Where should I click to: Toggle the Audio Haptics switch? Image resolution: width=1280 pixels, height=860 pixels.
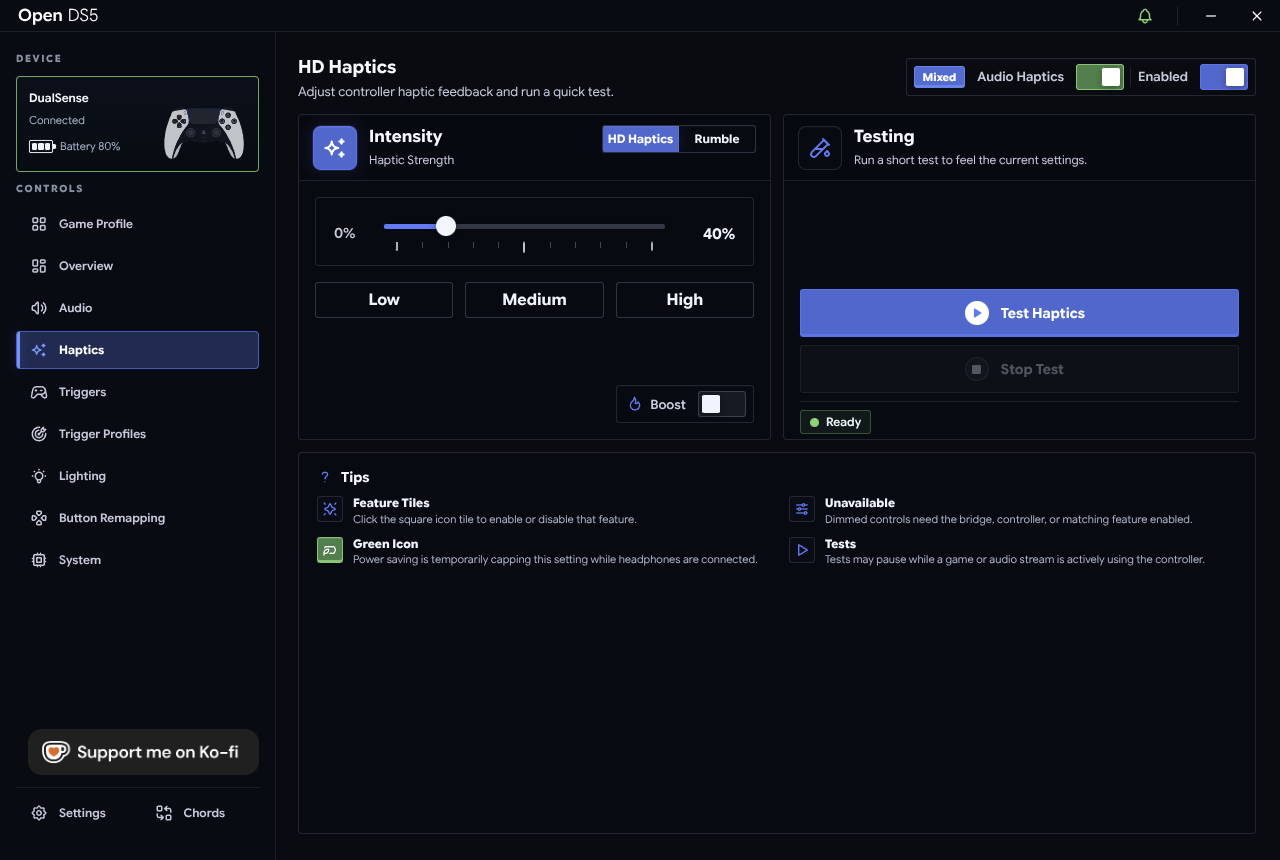coord(1100,77)
